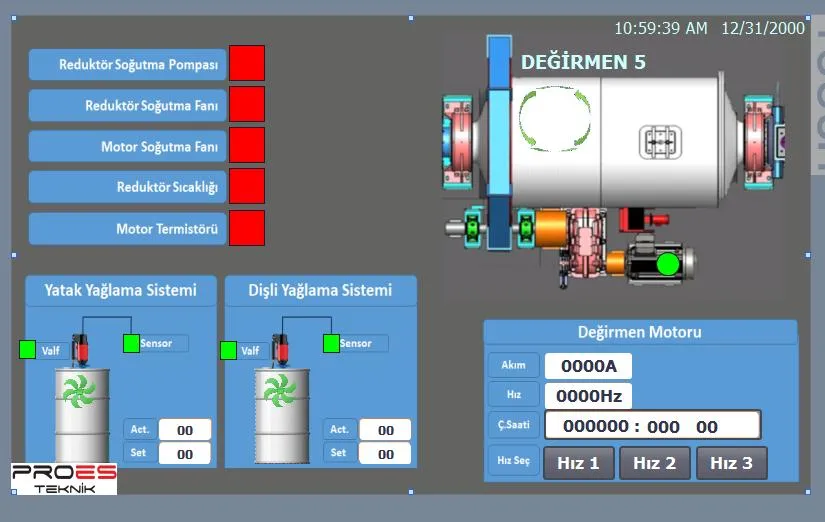This screenshot has height=522, width=825.
Task: Click the hatch icon on the mill drum body
Action: [x=659, y=141]
